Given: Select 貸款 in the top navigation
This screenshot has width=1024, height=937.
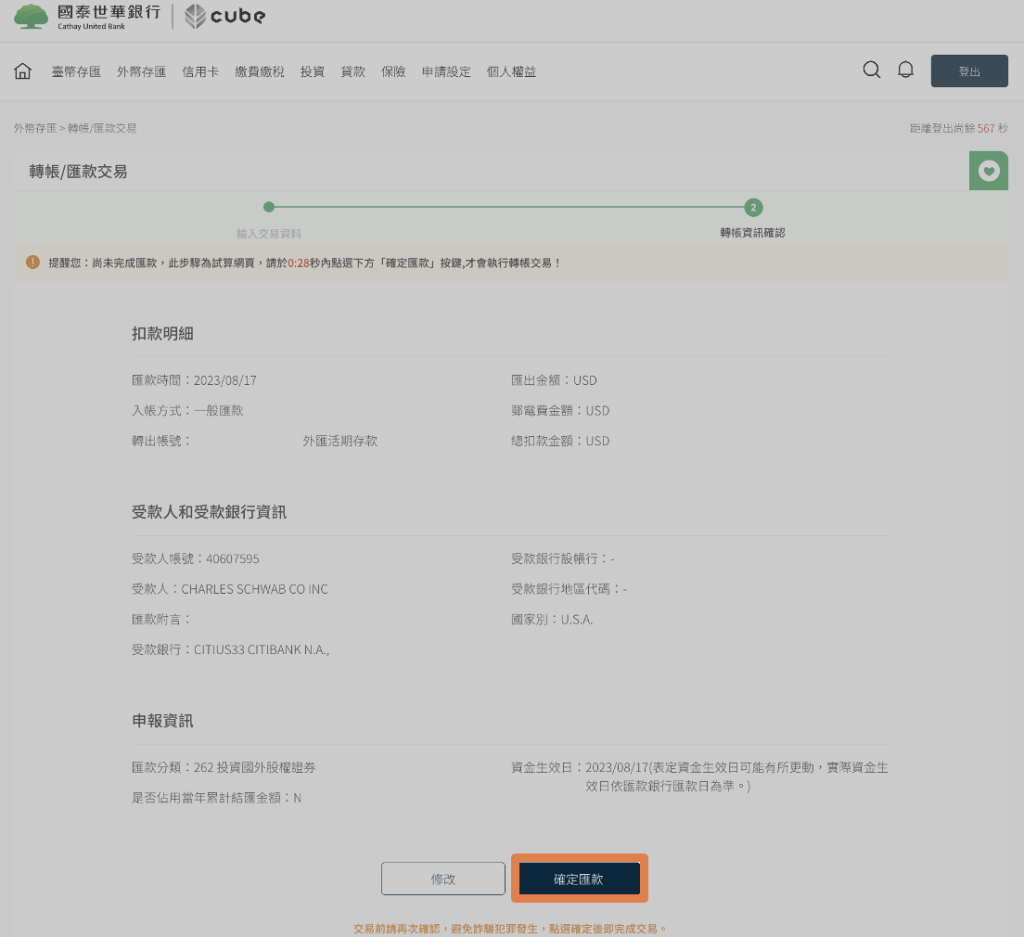Looking at the screenshot, I should click(352, 71).
